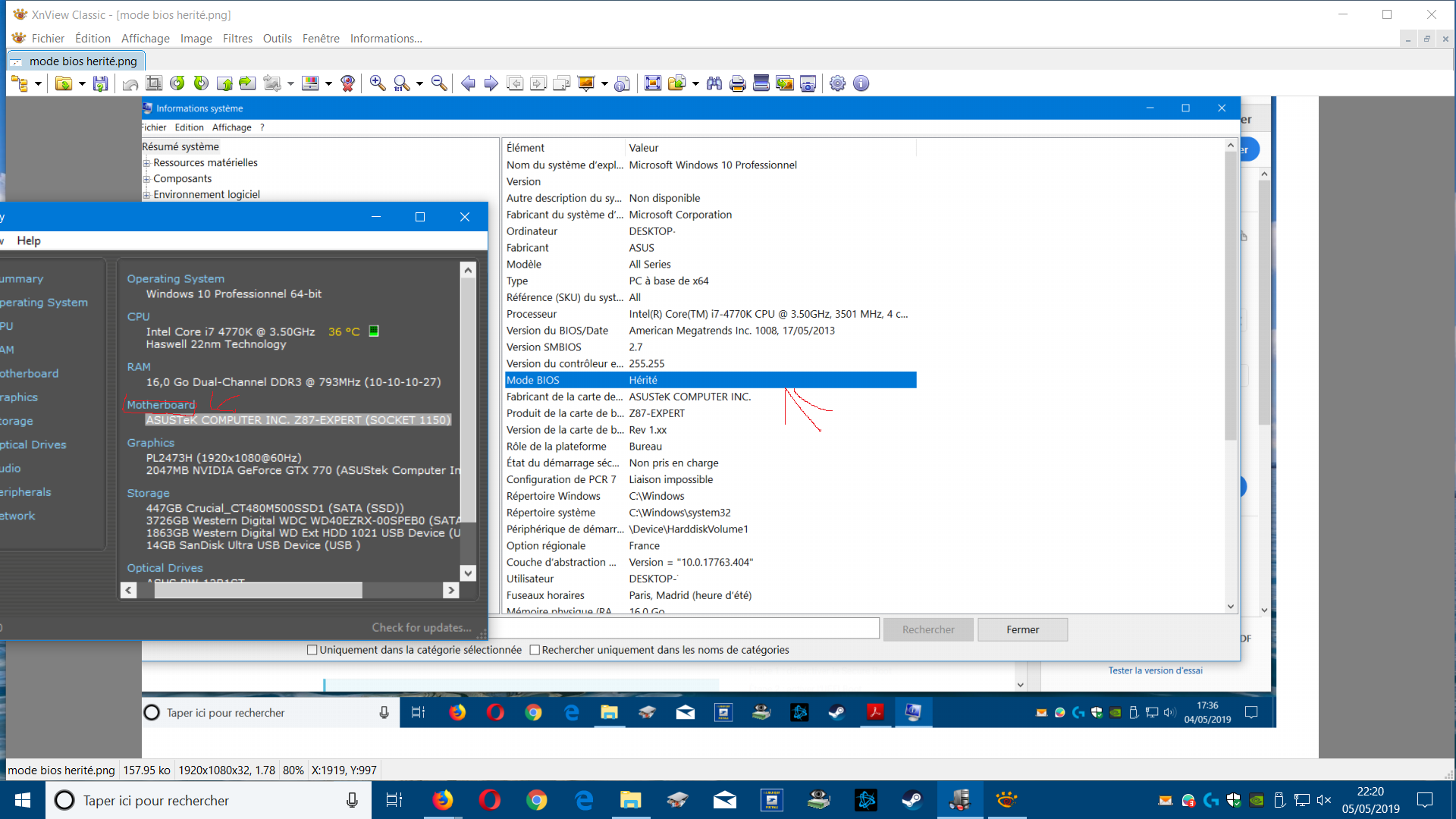Open the Filtres menu

237,39
